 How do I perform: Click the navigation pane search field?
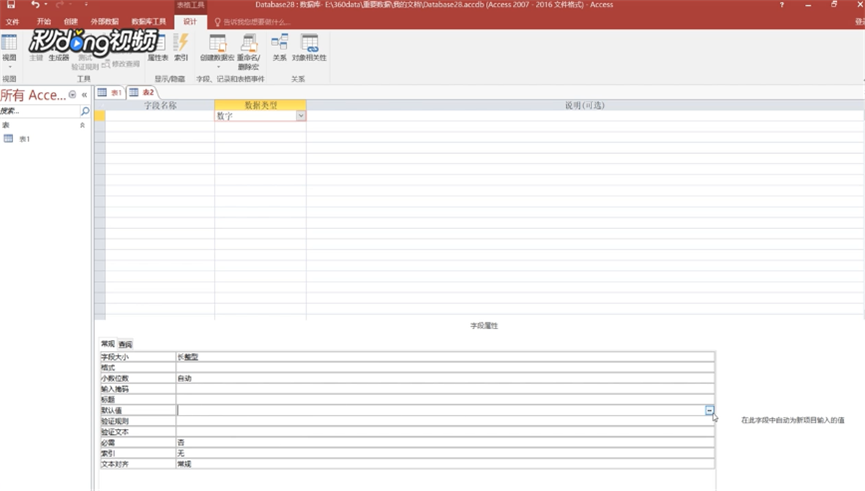point(40,111)
